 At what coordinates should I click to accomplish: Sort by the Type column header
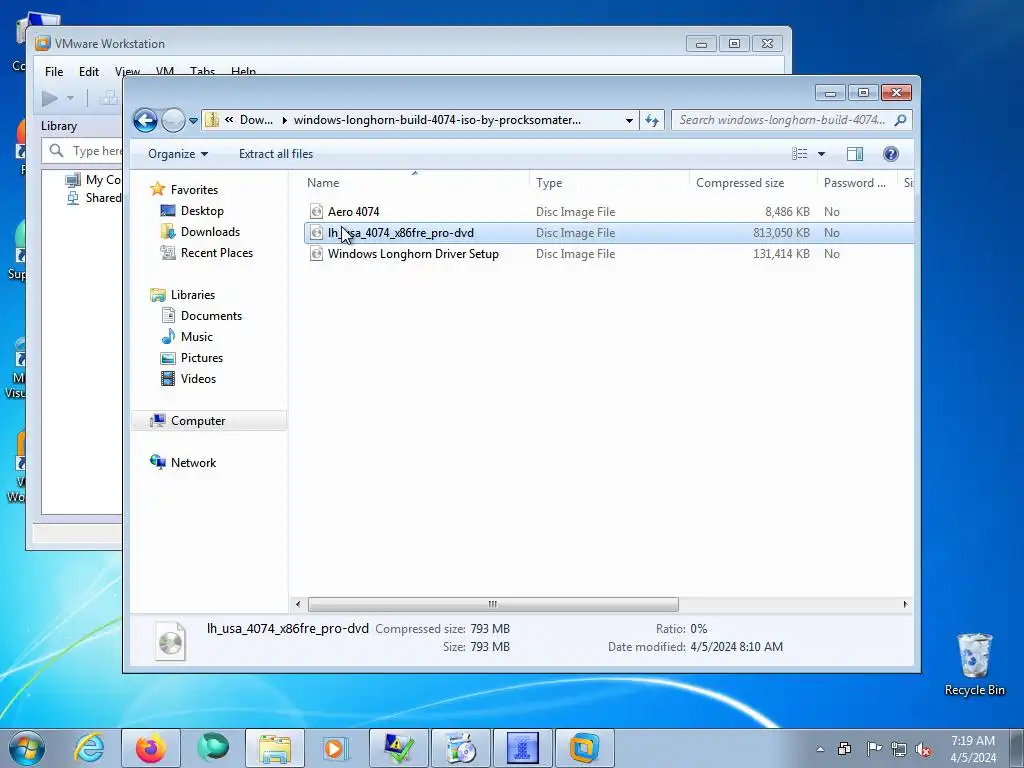pyautogui.click(x=609, y=183)
